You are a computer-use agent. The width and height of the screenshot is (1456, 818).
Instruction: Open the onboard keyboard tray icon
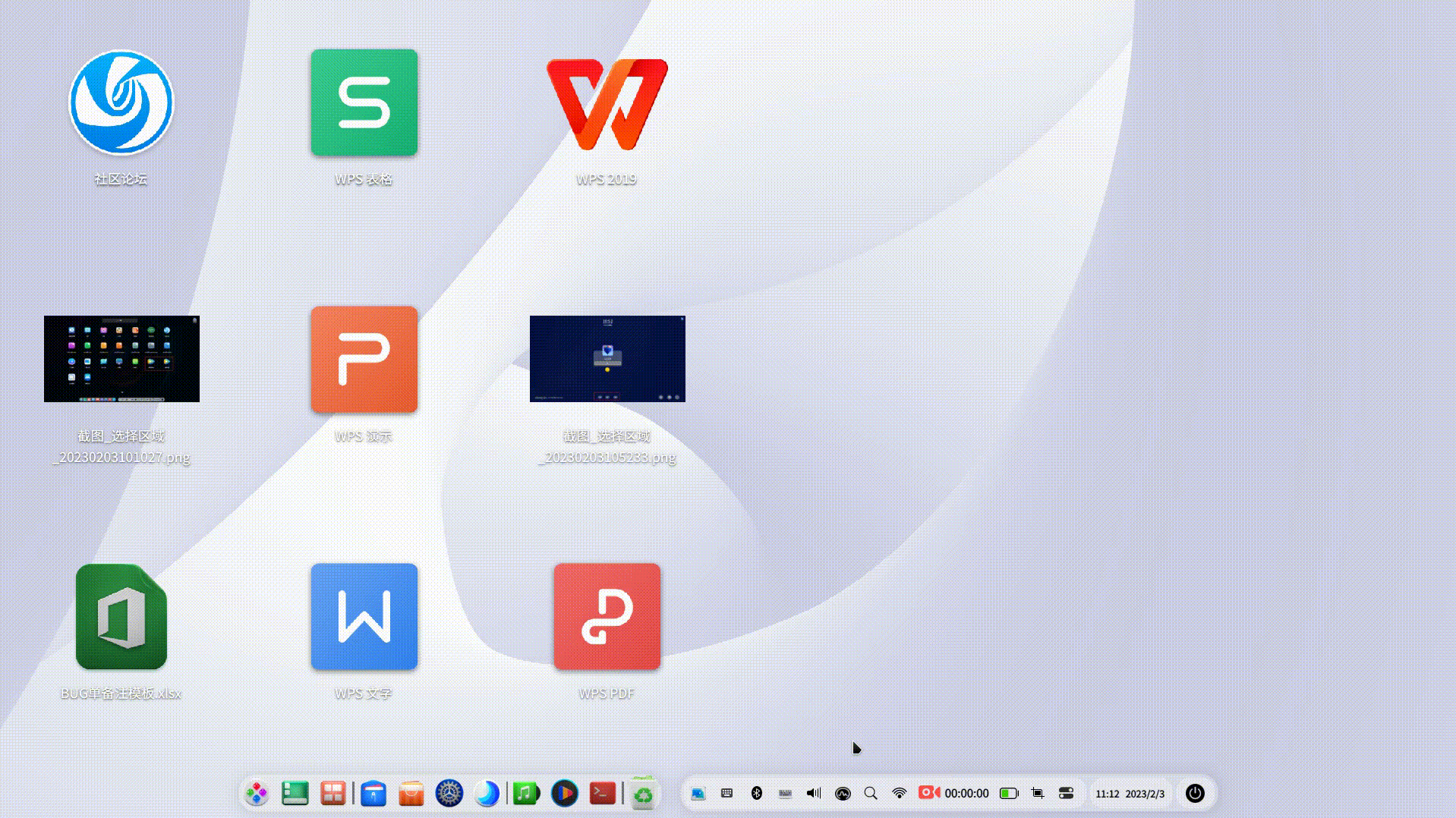(726, 793)
